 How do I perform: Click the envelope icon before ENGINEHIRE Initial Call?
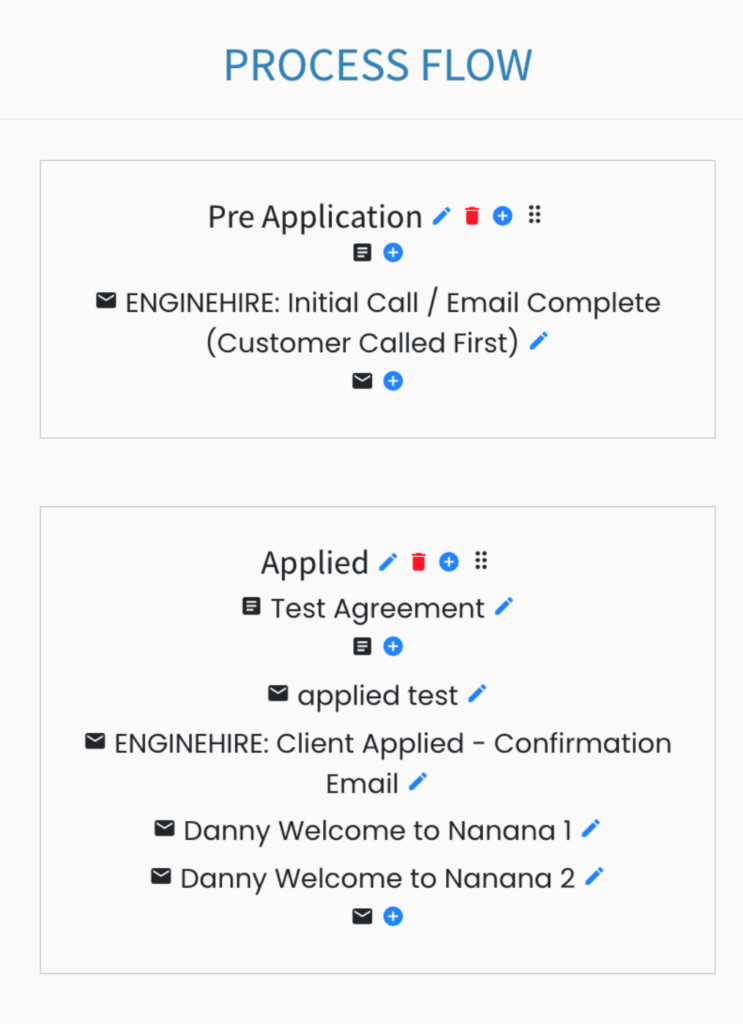(106, 300)
